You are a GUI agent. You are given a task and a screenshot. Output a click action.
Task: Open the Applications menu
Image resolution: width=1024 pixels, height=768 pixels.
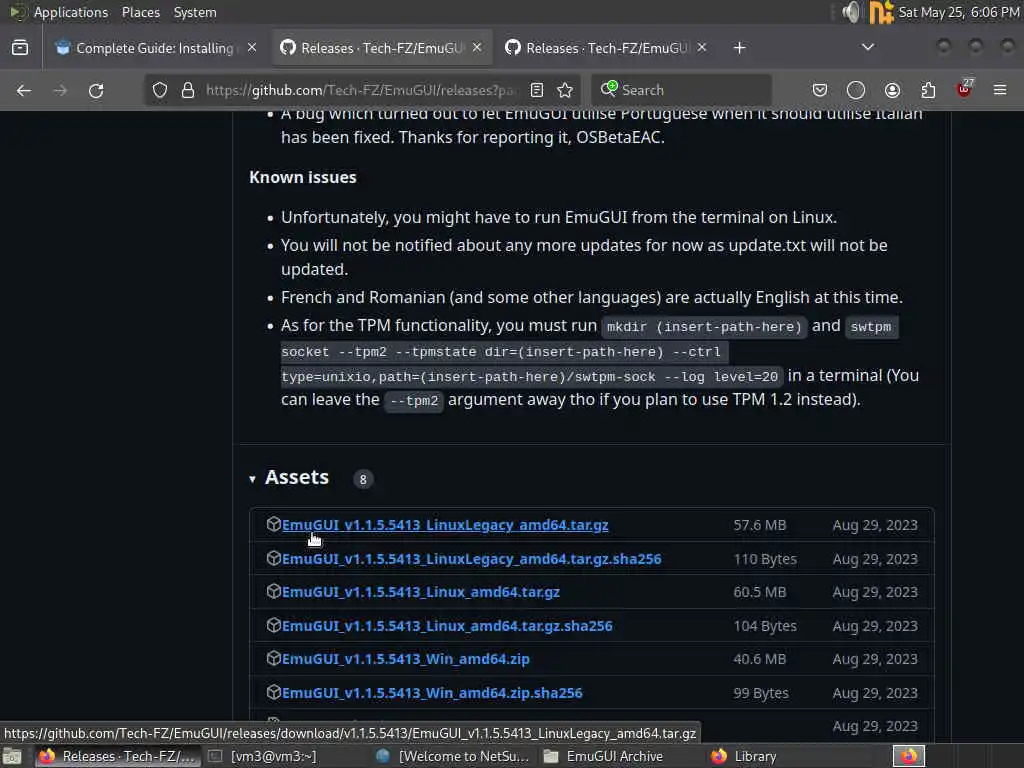pos(71,12)
